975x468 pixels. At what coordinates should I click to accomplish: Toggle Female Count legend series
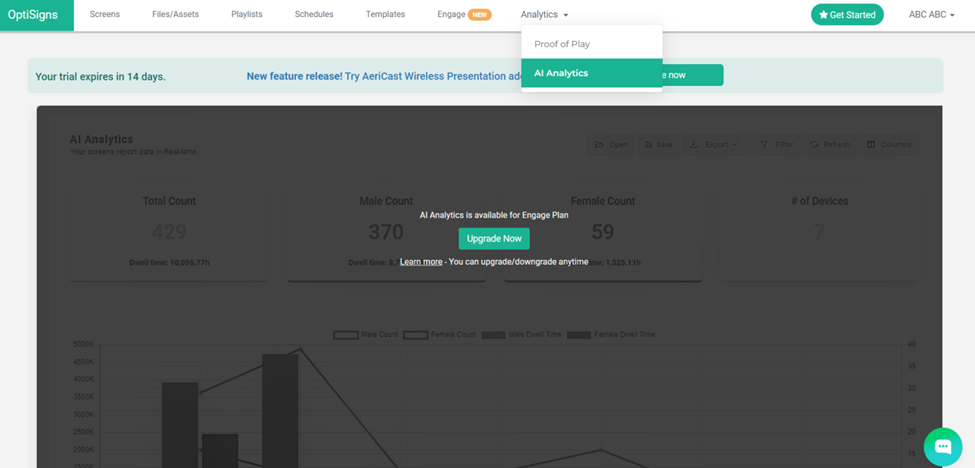coord(438,335)
